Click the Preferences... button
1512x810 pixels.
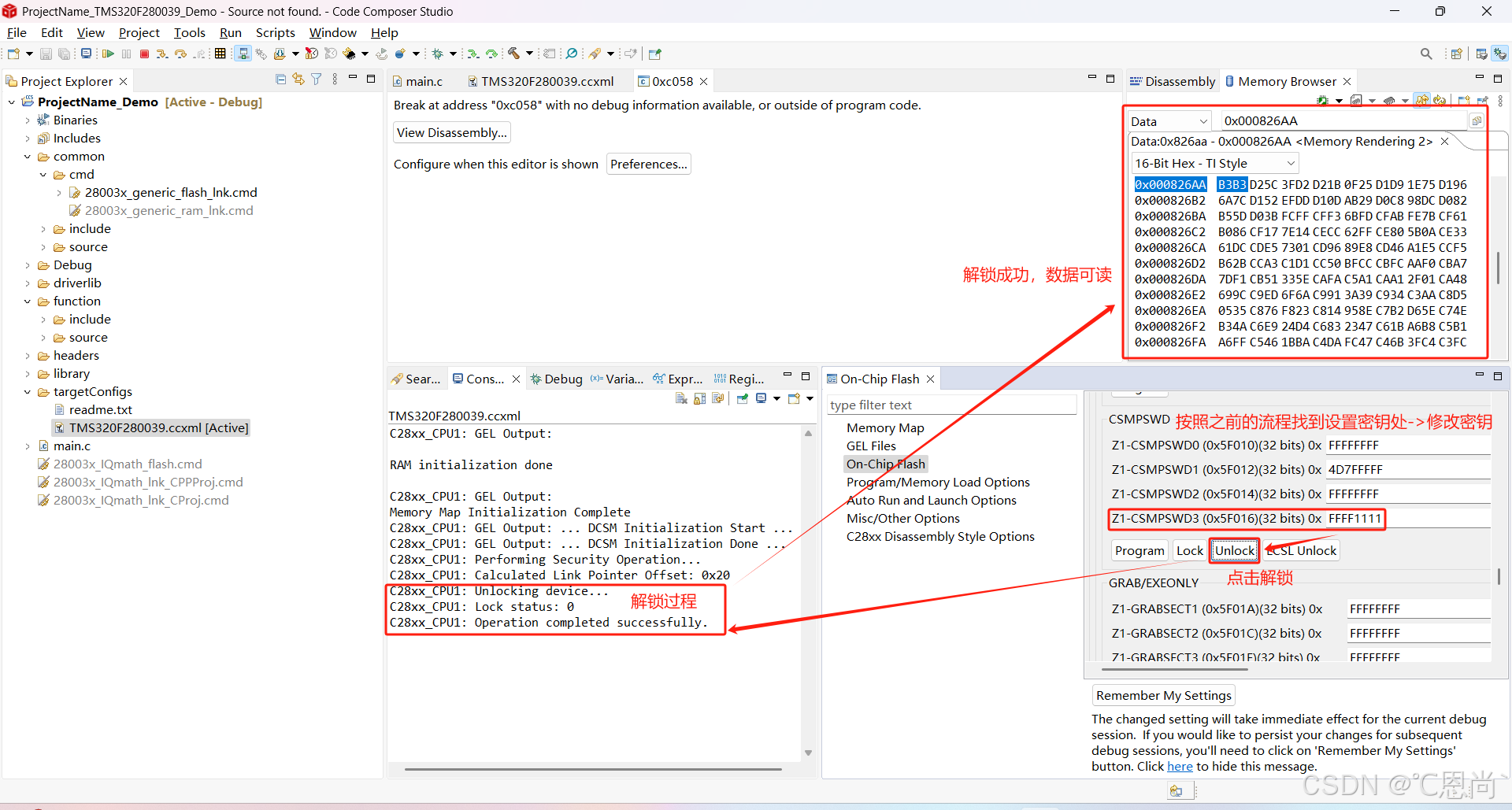tap(649, 164)
